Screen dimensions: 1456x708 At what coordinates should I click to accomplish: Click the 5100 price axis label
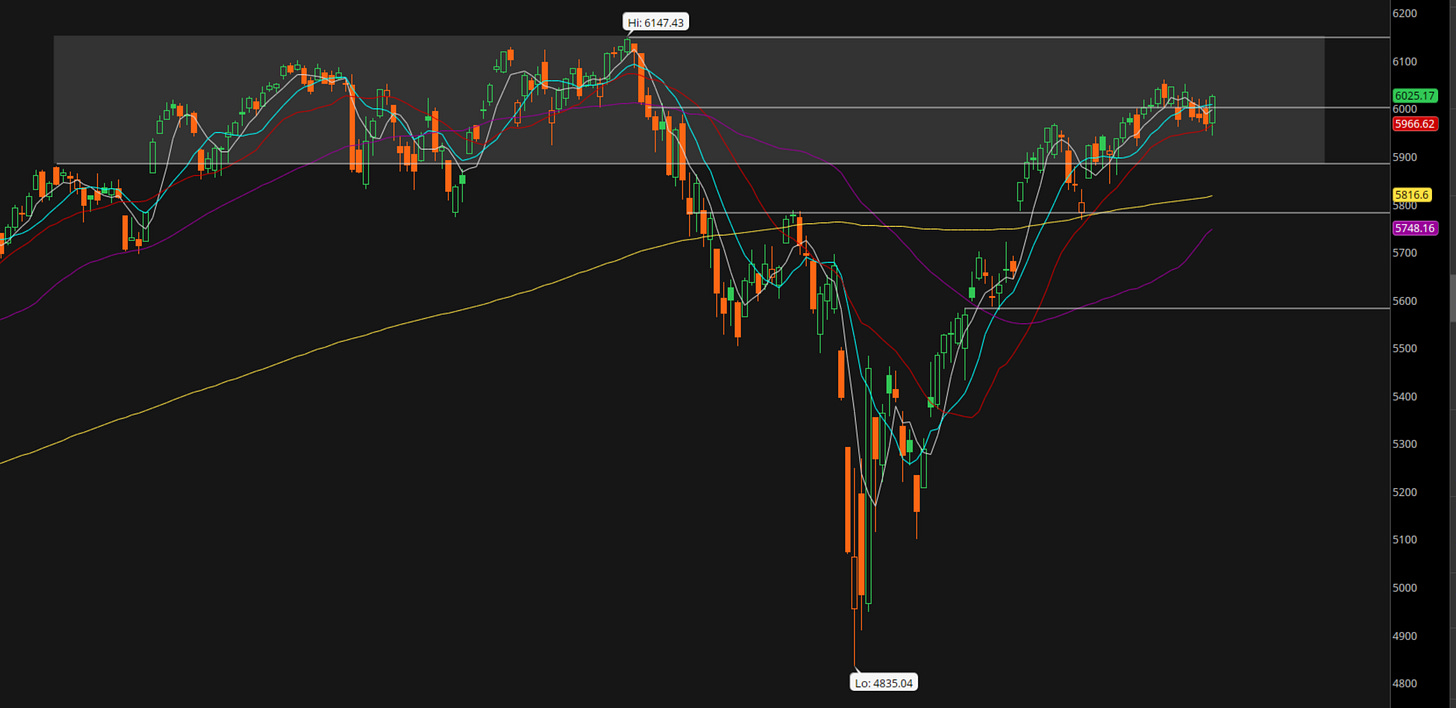1405,540
